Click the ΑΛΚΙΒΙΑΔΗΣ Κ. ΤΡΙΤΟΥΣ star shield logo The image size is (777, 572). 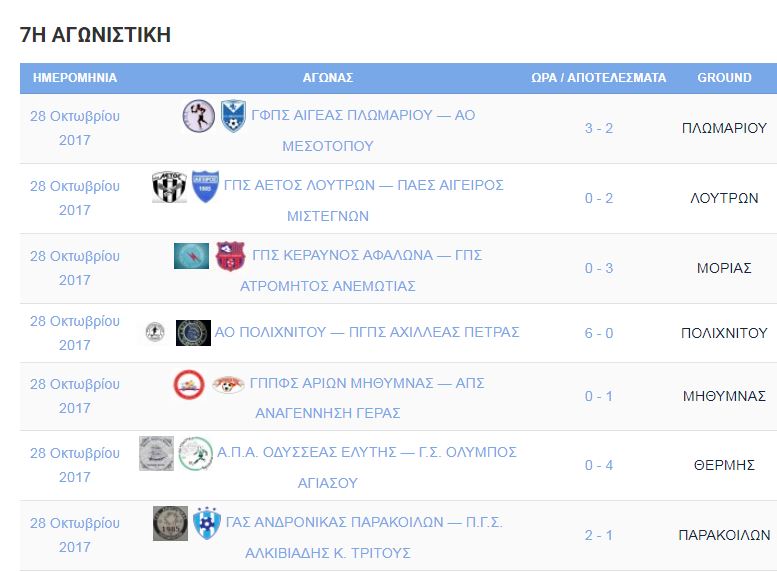(207, 523)
